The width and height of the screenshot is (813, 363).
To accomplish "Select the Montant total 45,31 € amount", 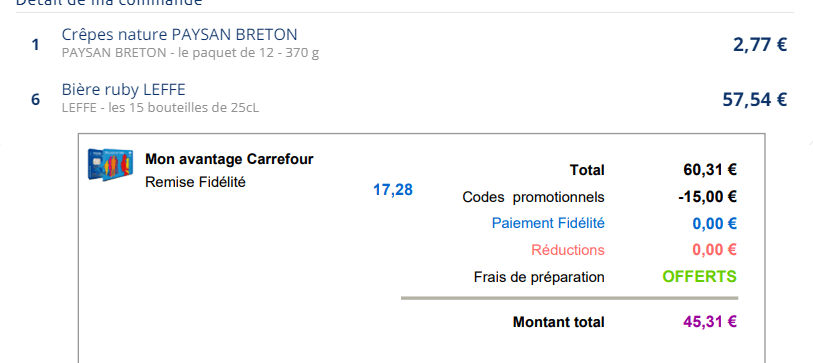I will click(x=710, y=322).
